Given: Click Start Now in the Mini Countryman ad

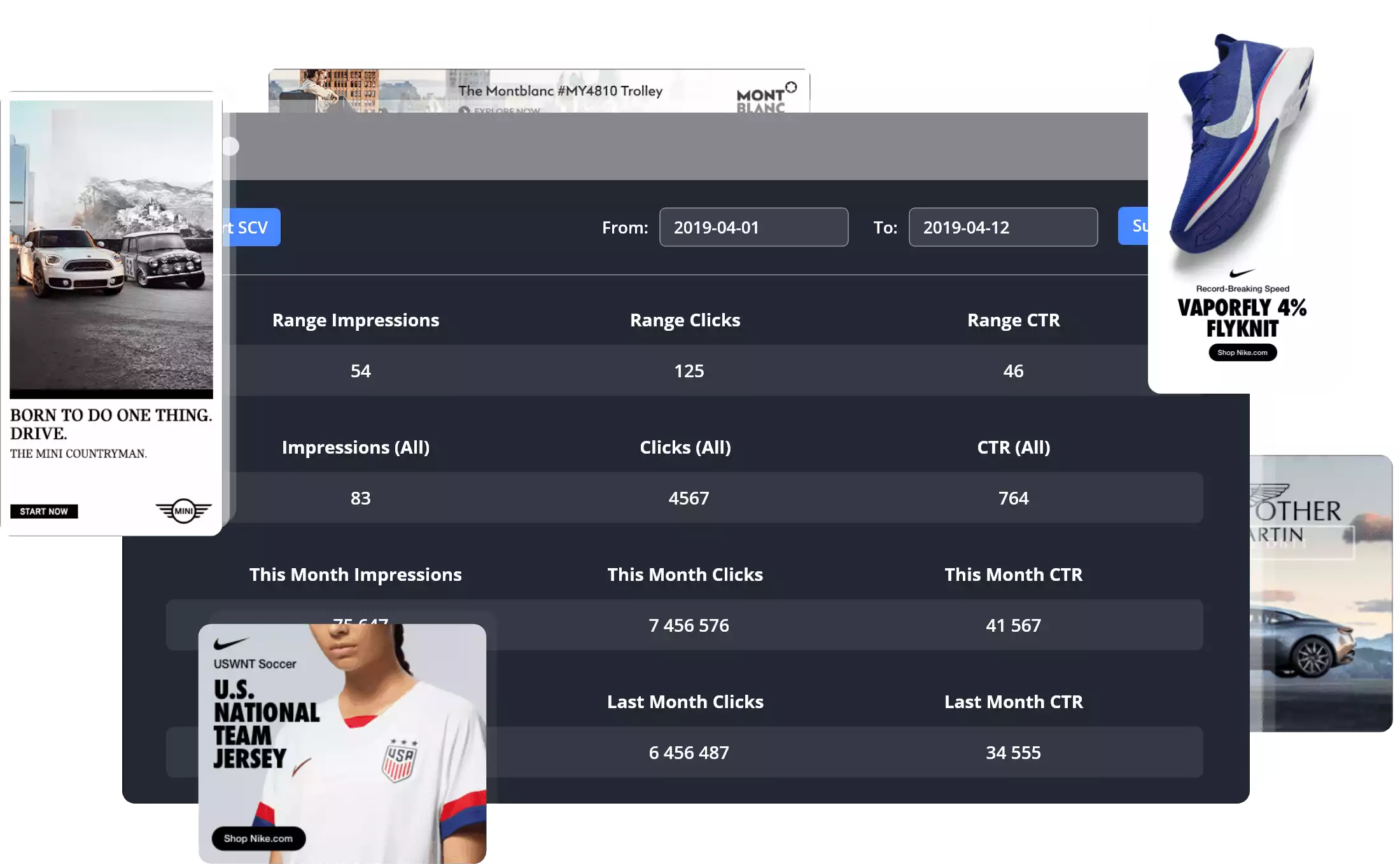Looking at the screenshot, I should pos(44,512).
